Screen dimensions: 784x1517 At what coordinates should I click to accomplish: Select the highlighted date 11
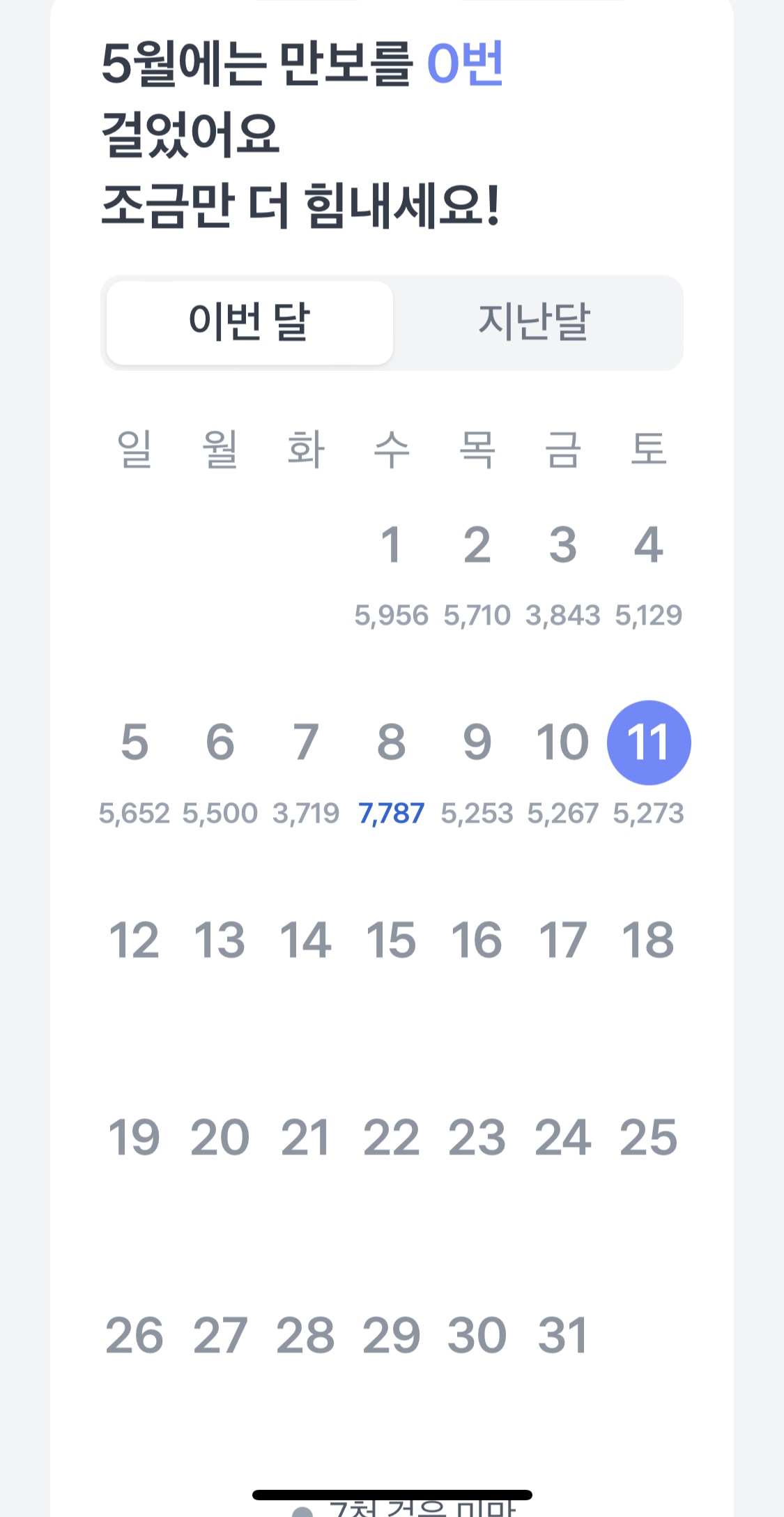click(x=649, y=742)
